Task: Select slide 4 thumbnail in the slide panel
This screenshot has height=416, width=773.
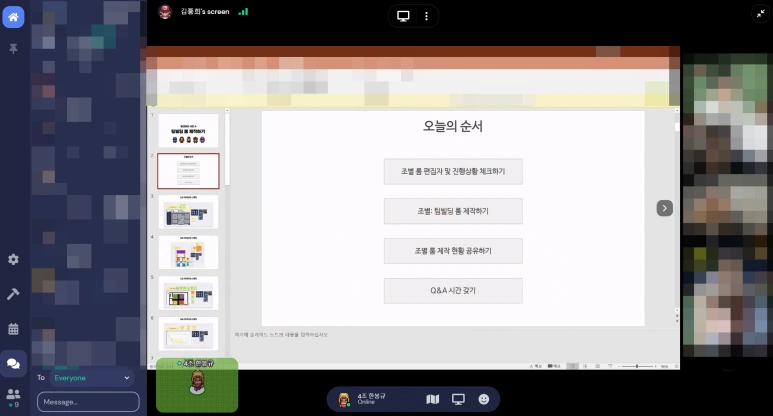Action: click(x=188, y=252)
